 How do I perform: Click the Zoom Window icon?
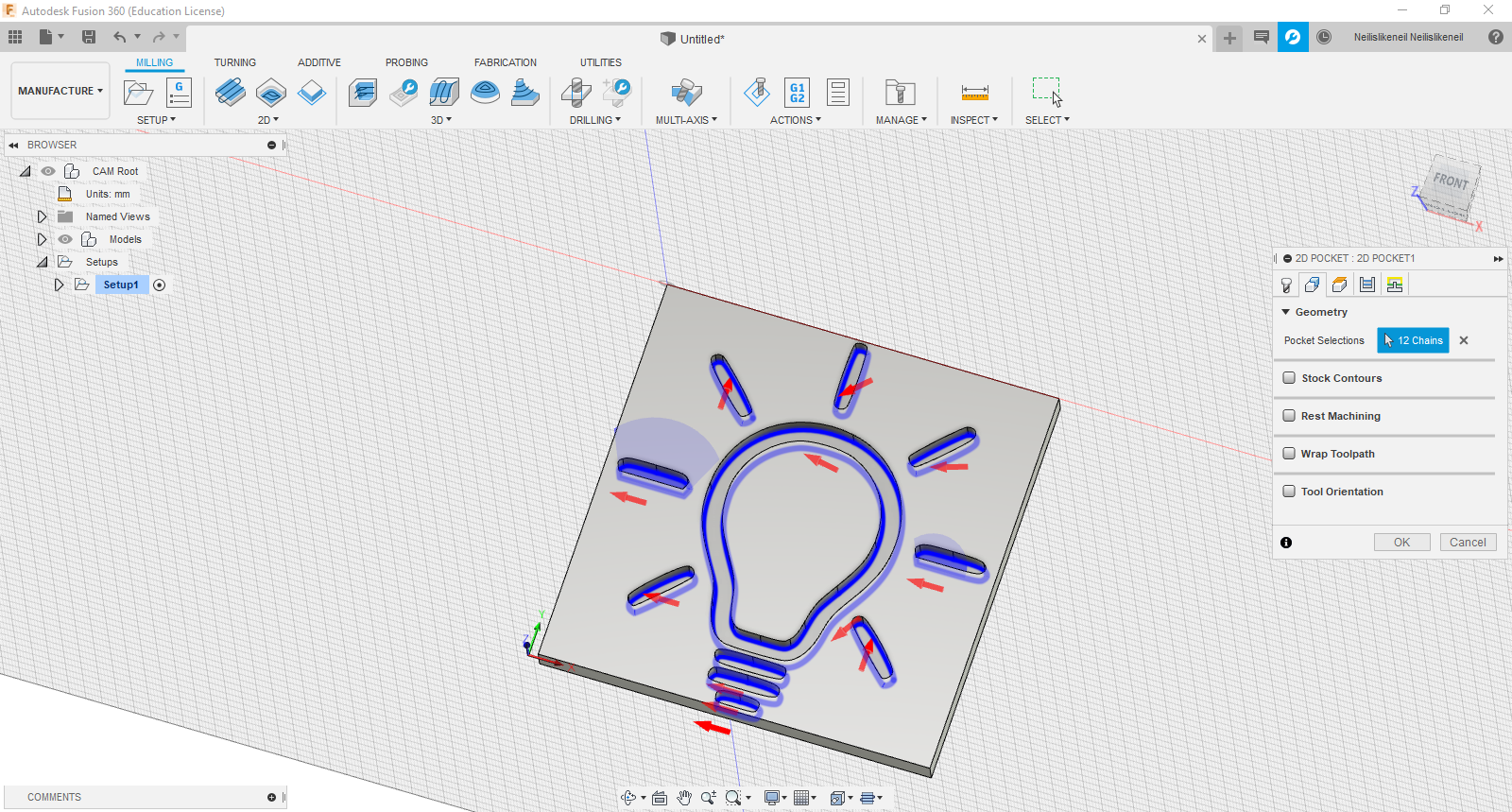tap(709, 798)
